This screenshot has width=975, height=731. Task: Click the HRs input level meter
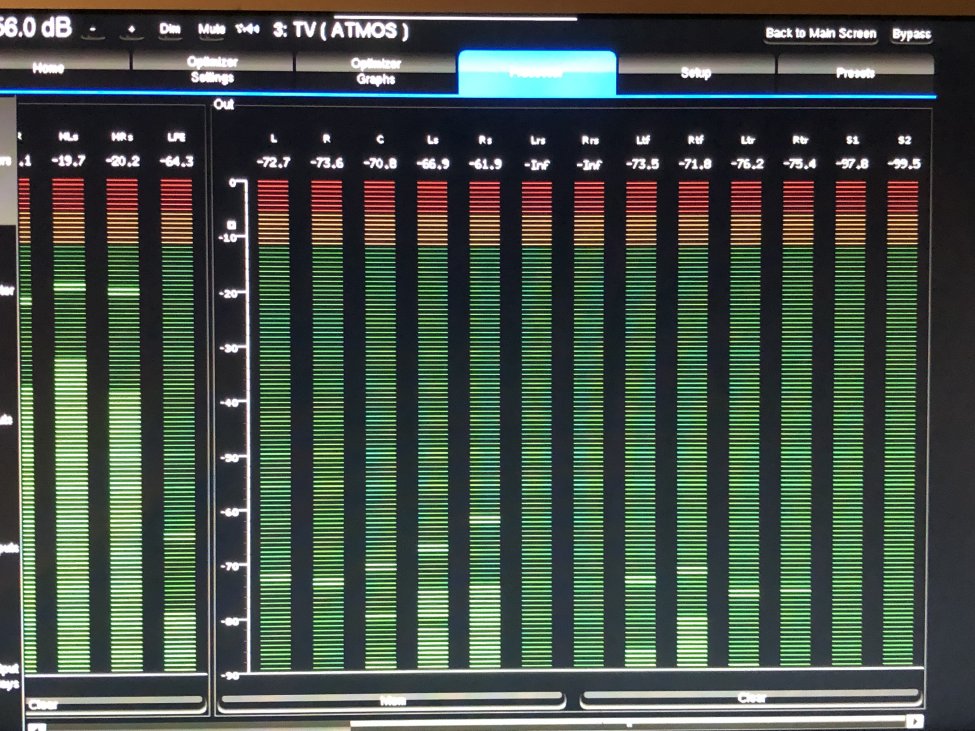[124, 425]
